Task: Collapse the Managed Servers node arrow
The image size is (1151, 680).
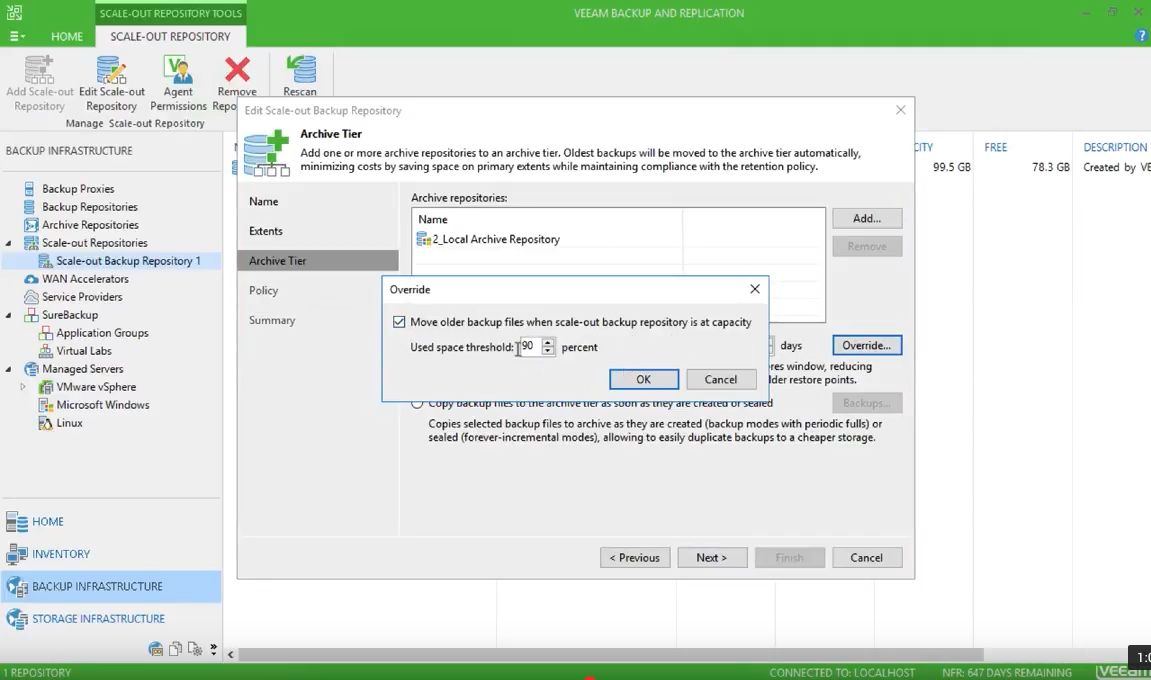Action: coord(9,369)
